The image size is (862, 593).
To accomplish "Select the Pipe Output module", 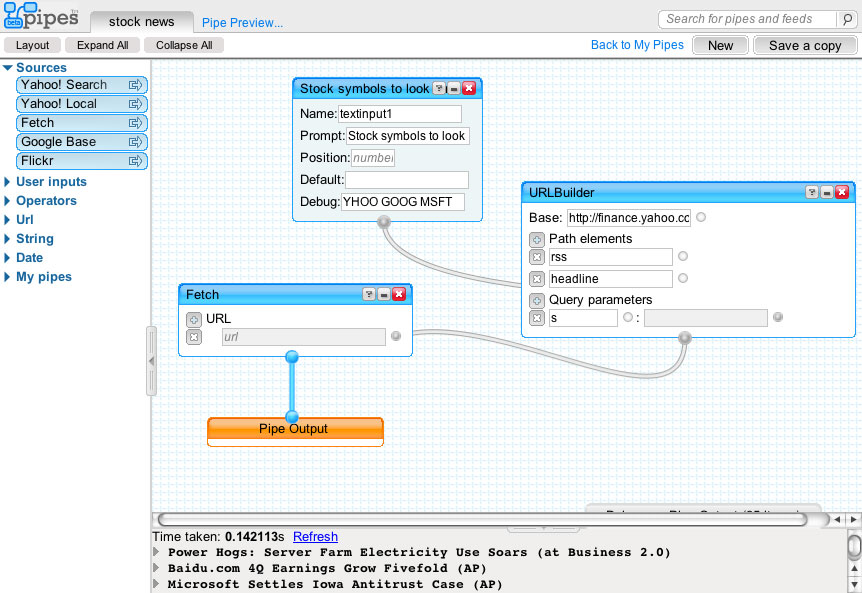I will click(x=295, y=432).
